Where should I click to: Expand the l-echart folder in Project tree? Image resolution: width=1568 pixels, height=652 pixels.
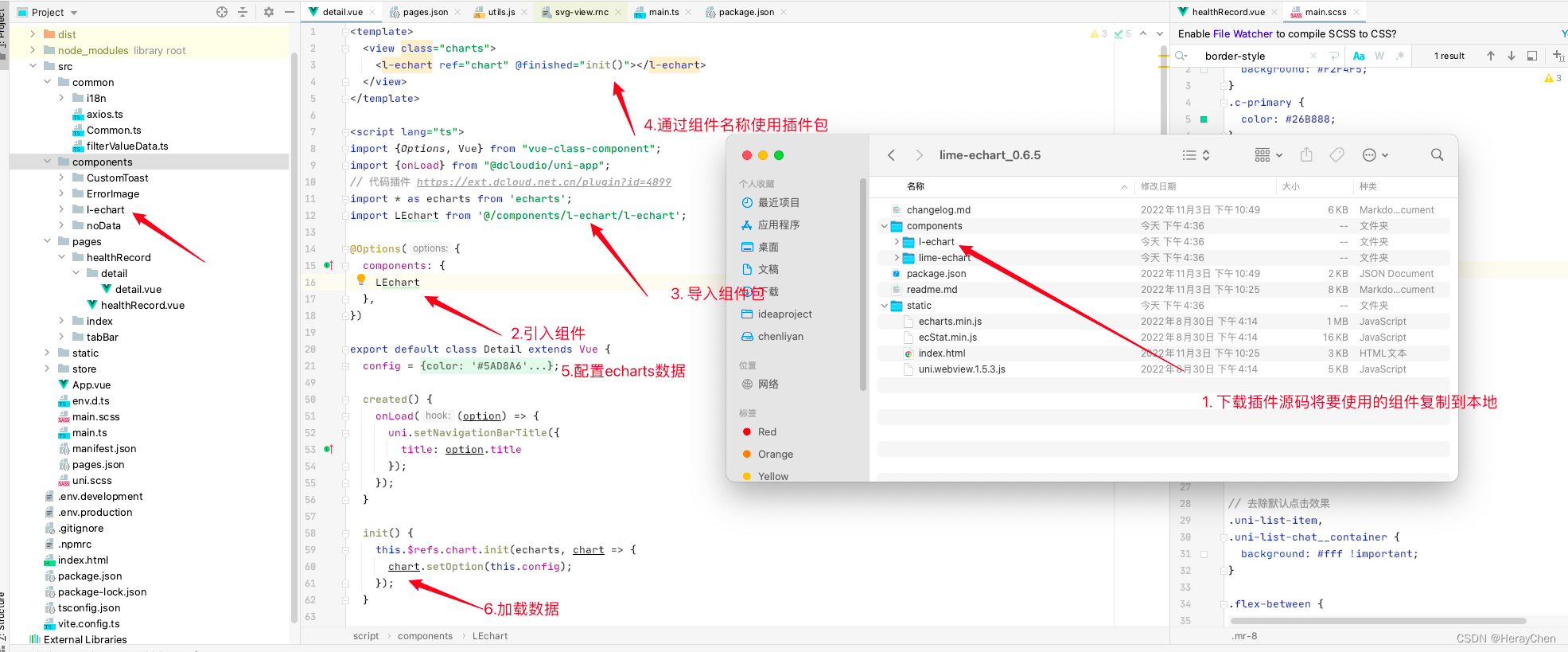pyautogui.click(x=61, y=209)
